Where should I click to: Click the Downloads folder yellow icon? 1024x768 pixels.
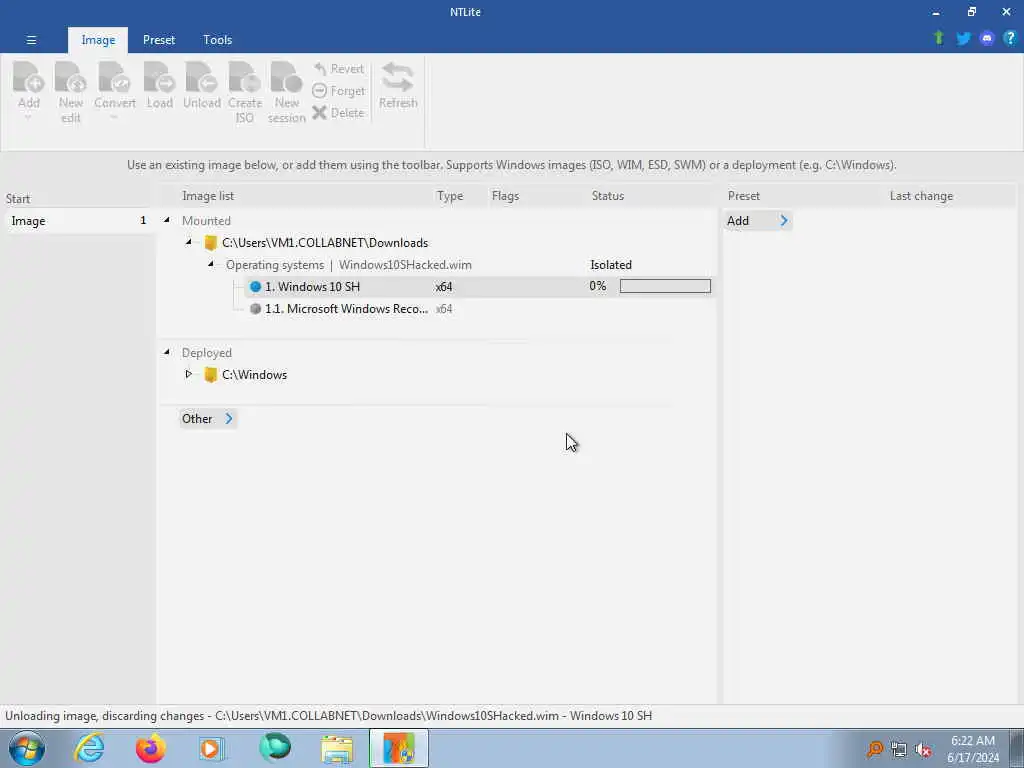click(210, 243)
